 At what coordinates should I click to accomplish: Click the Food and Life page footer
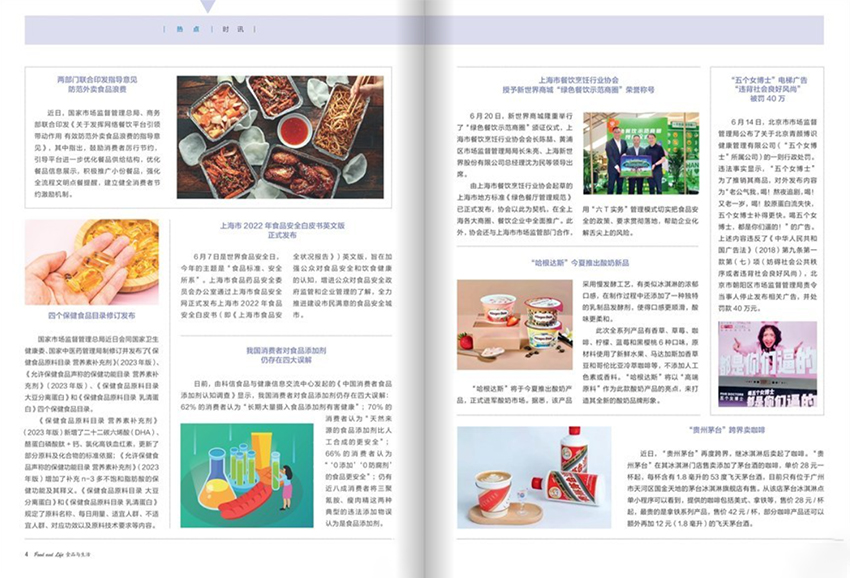click(58, 555)
